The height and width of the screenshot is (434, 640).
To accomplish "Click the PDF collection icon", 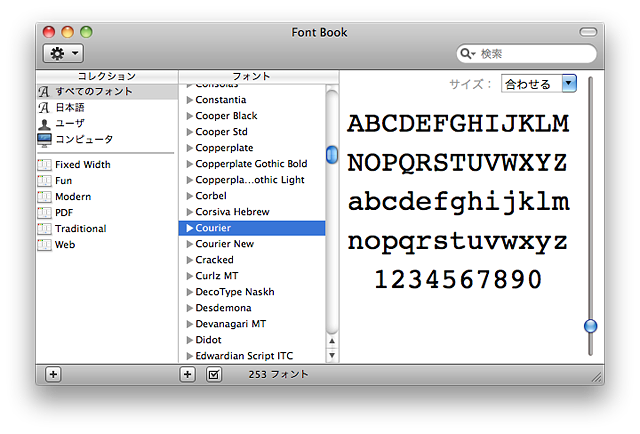I will pyautogui.click(x=44, y=212).
